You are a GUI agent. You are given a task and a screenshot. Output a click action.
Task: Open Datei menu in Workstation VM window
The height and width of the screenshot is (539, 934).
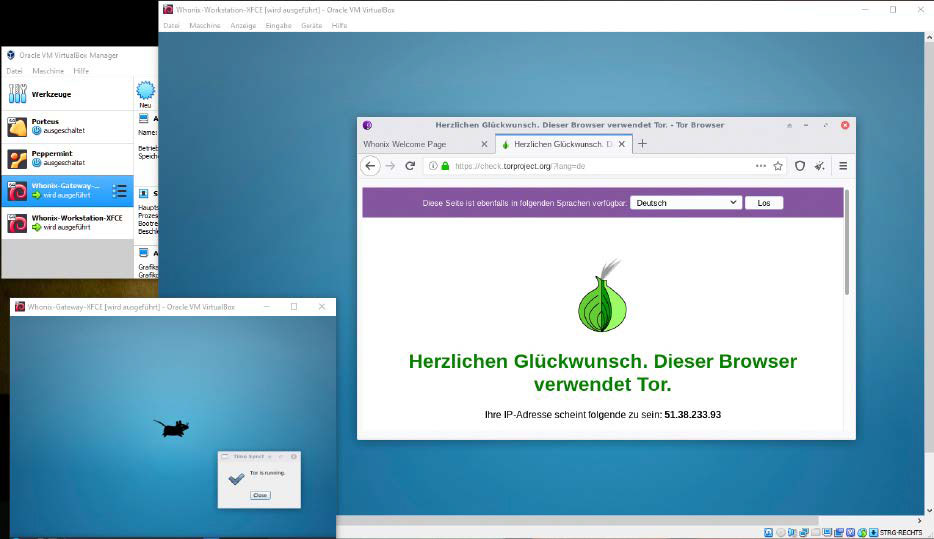coord(171,26)
